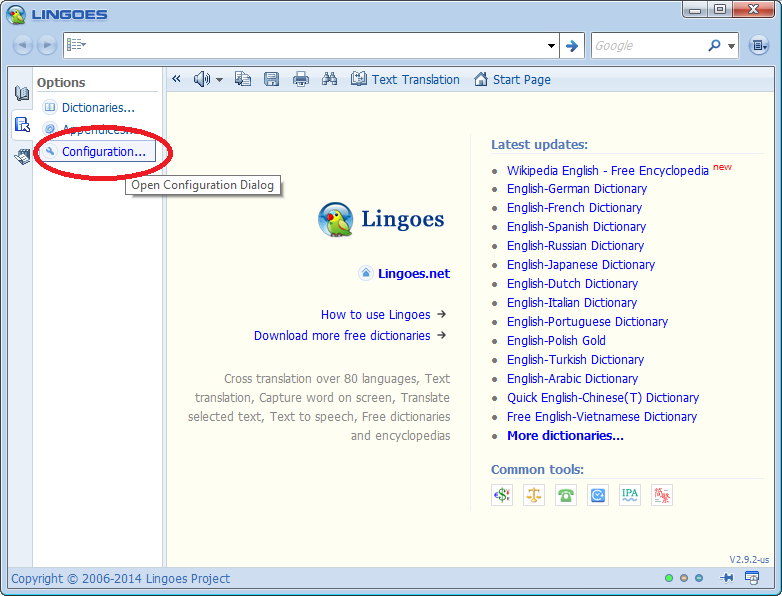Open the English-Dutch Dictionary link
Screen dimensions: 782x596
[x=573, y=283]
